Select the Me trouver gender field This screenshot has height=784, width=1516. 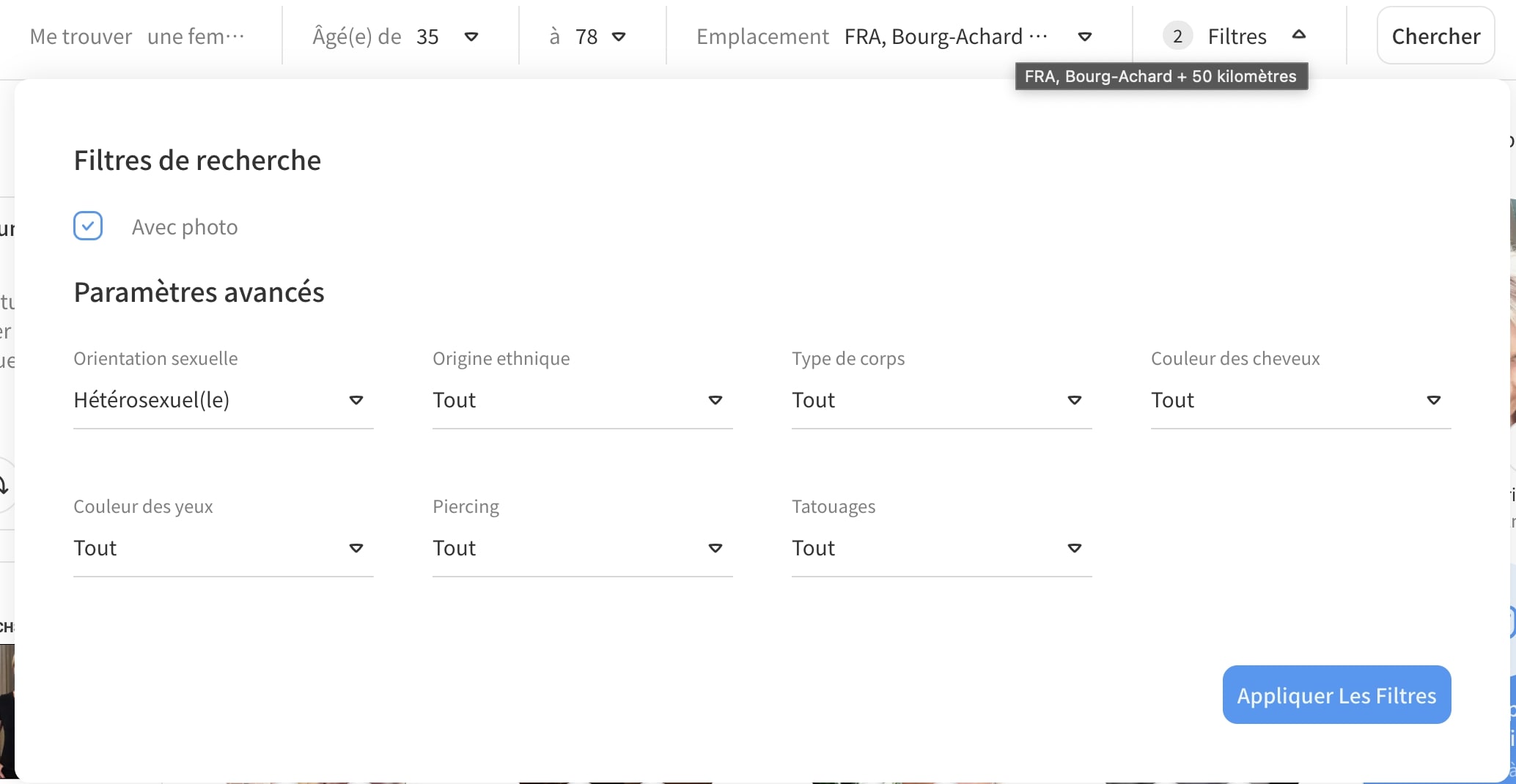[x=195, y=37]
